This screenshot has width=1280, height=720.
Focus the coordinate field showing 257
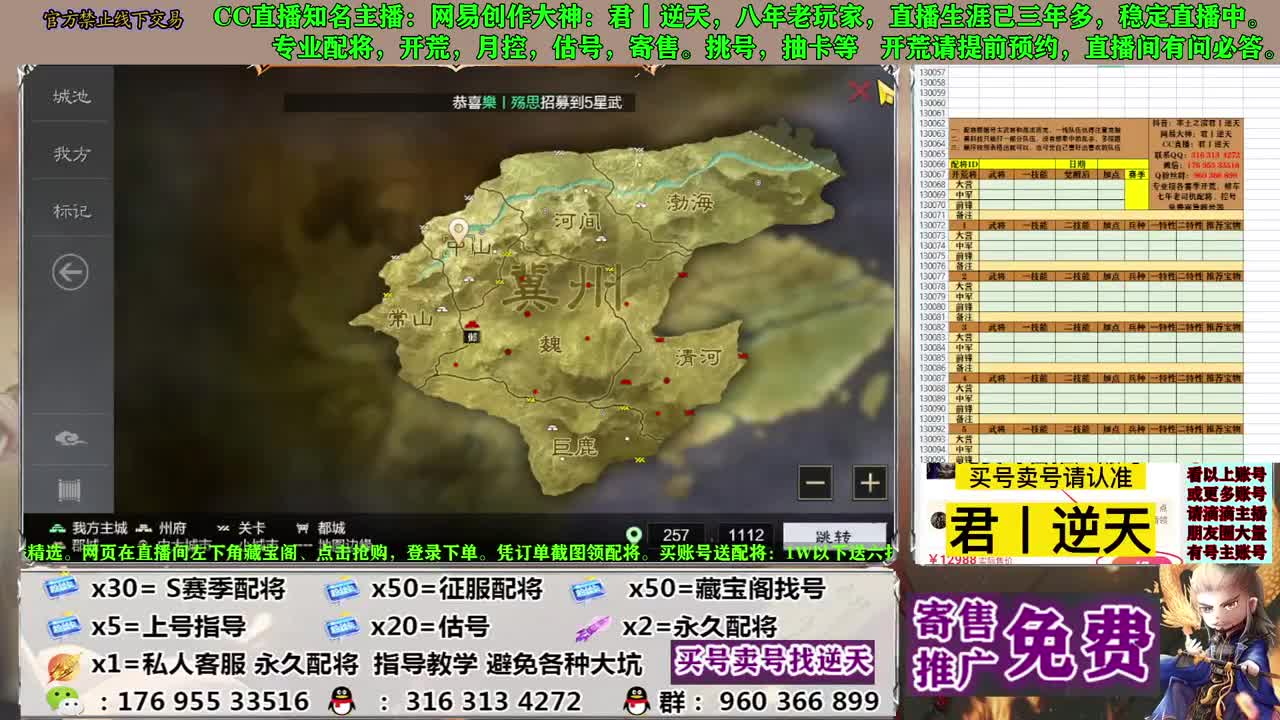pyautogui.click(x=676, y=535)
